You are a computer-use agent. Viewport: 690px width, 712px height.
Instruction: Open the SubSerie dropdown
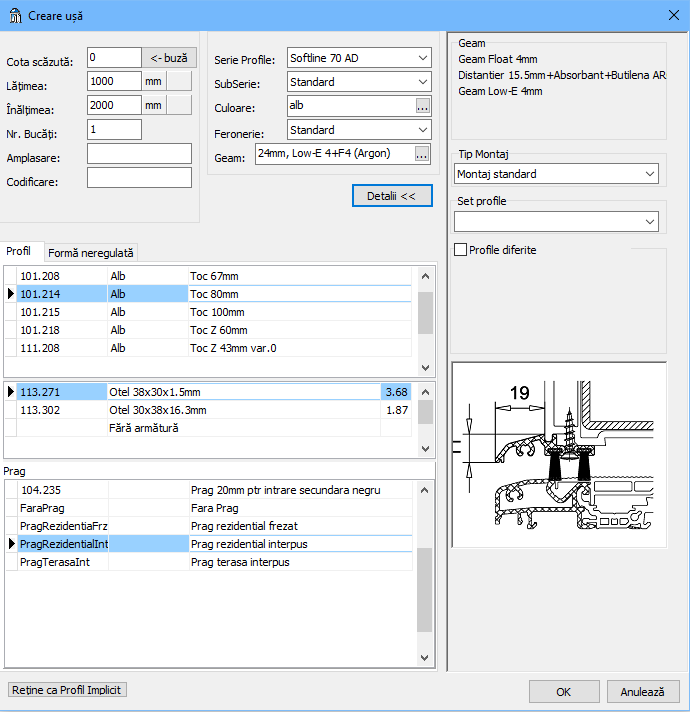pyautogui.click(x=359, y=82)
